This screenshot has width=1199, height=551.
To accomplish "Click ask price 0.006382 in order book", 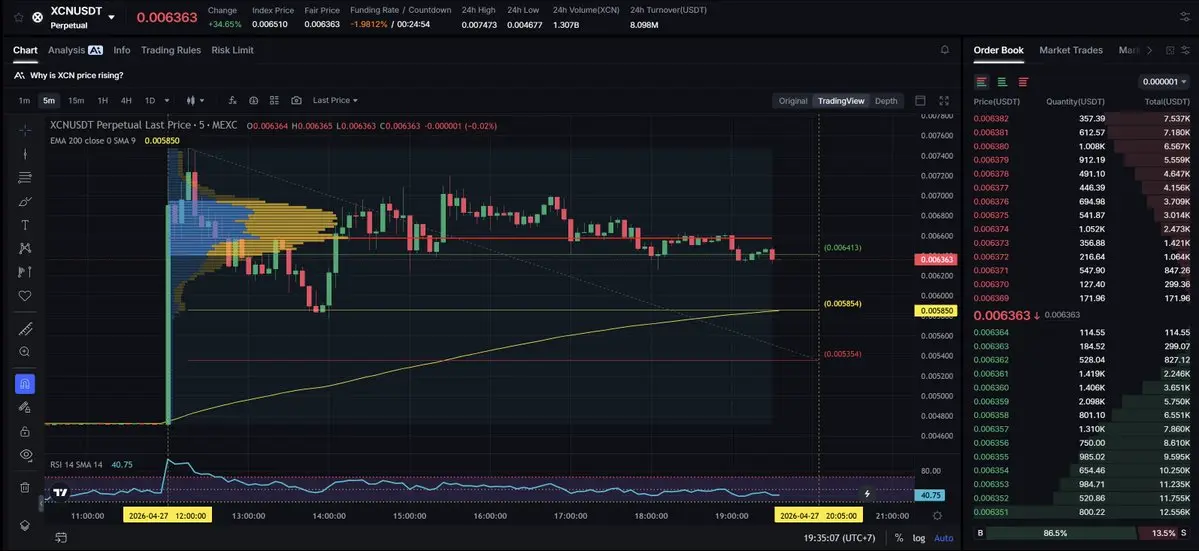I will coord(991,118).
